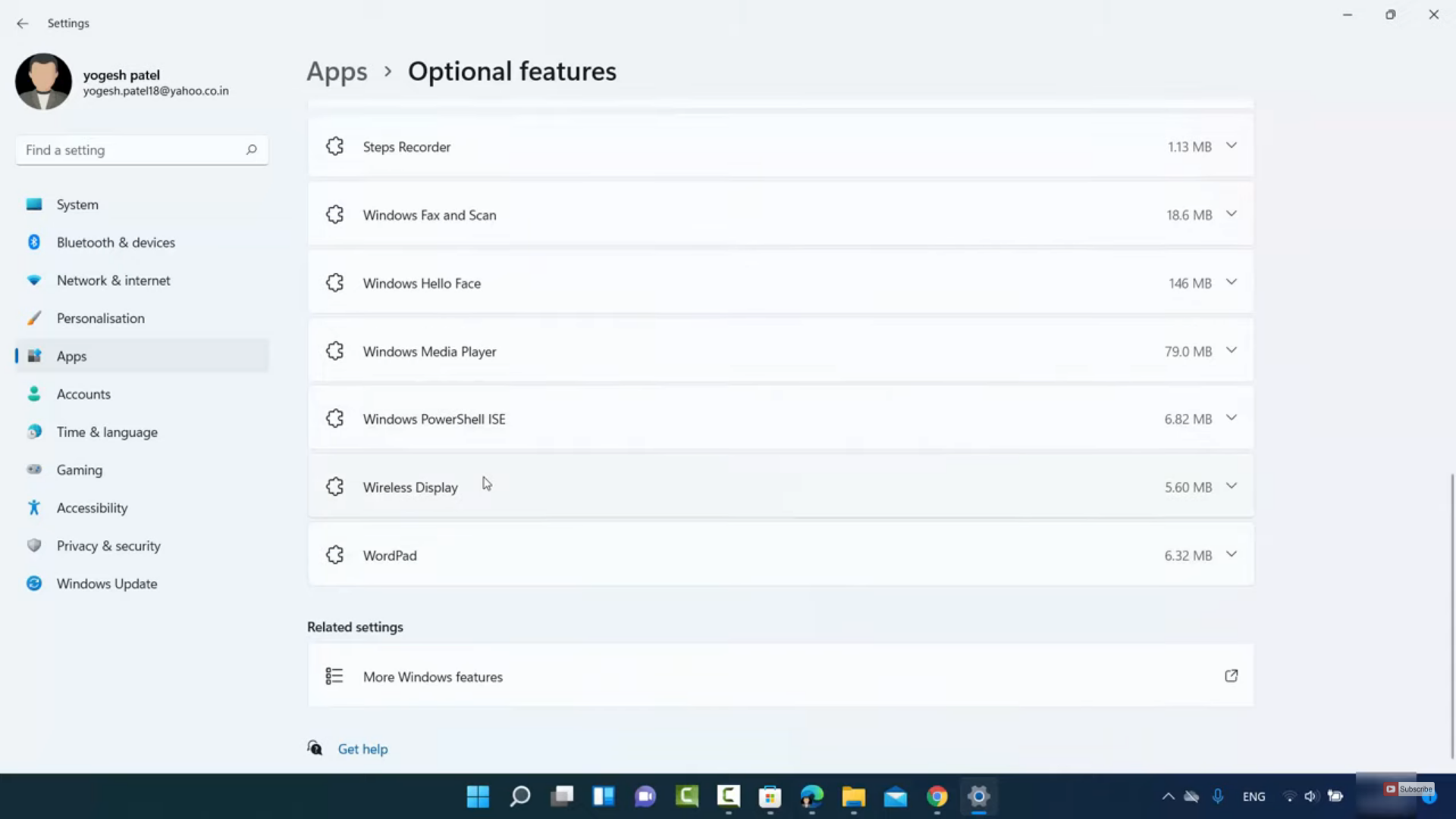The height and width of the screenshot is (819, 1456).
Task: Click the WordPad label
Action: 390,556
